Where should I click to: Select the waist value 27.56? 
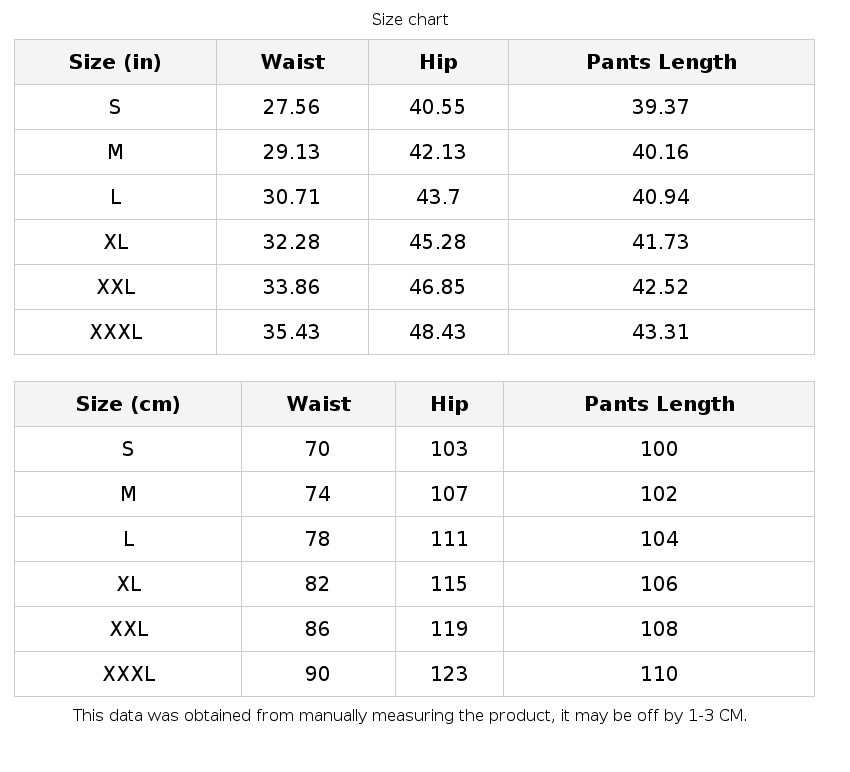tap(292, 107)
